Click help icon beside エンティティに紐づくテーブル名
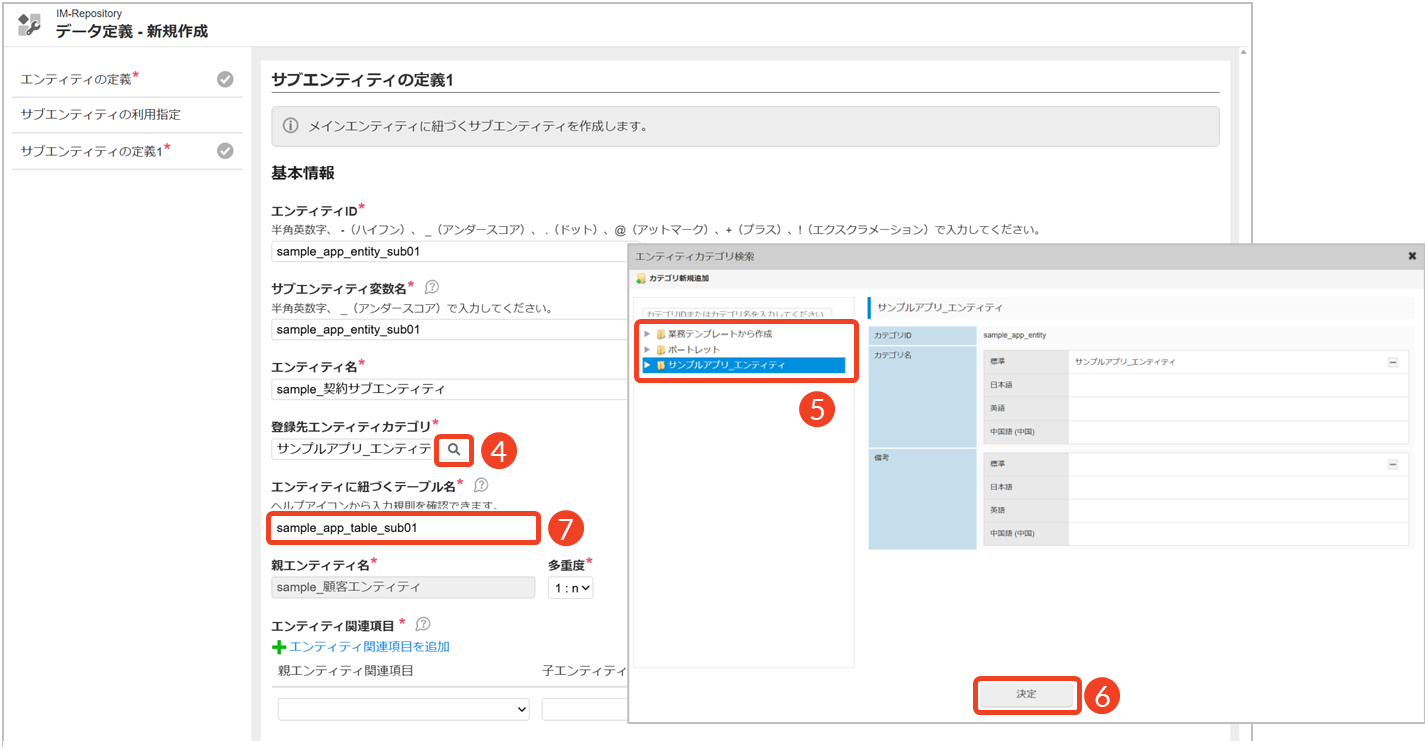The height and width of the screenshot is (750, 1425). [x=481, y=485]
